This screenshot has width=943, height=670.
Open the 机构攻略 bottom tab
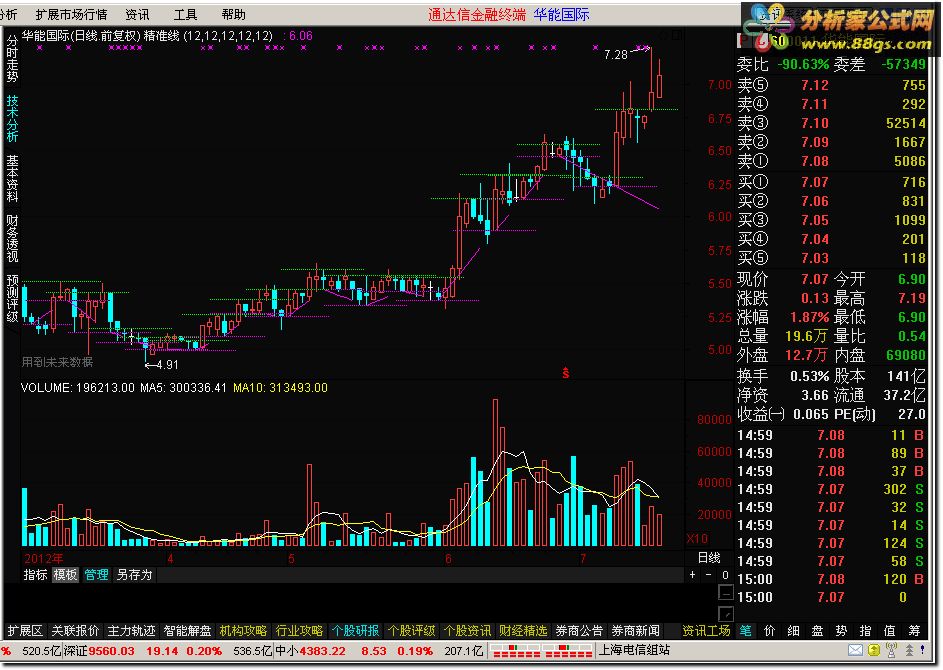pyautogui.click(x=243, y=631)
